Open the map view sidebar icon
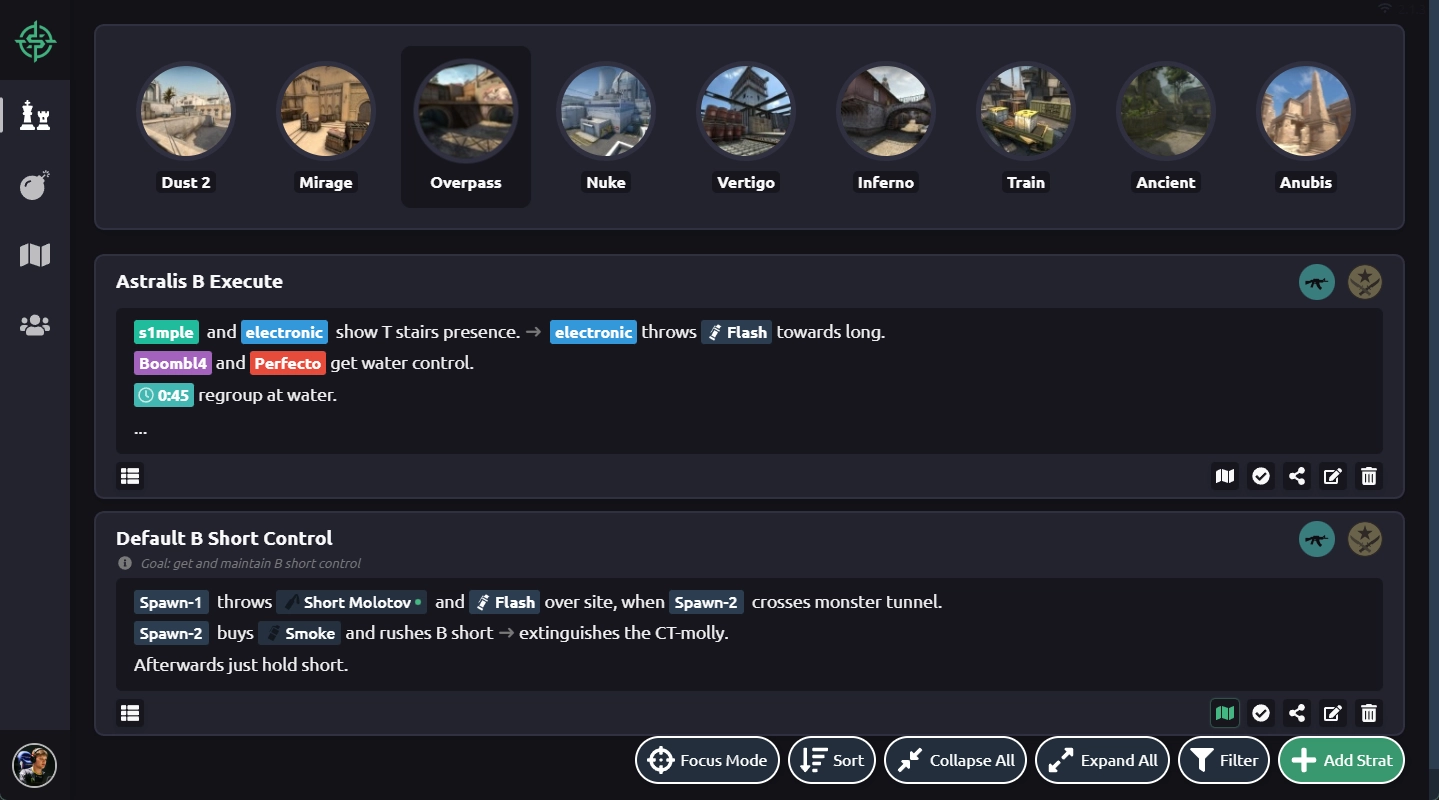 click(35, 255)
